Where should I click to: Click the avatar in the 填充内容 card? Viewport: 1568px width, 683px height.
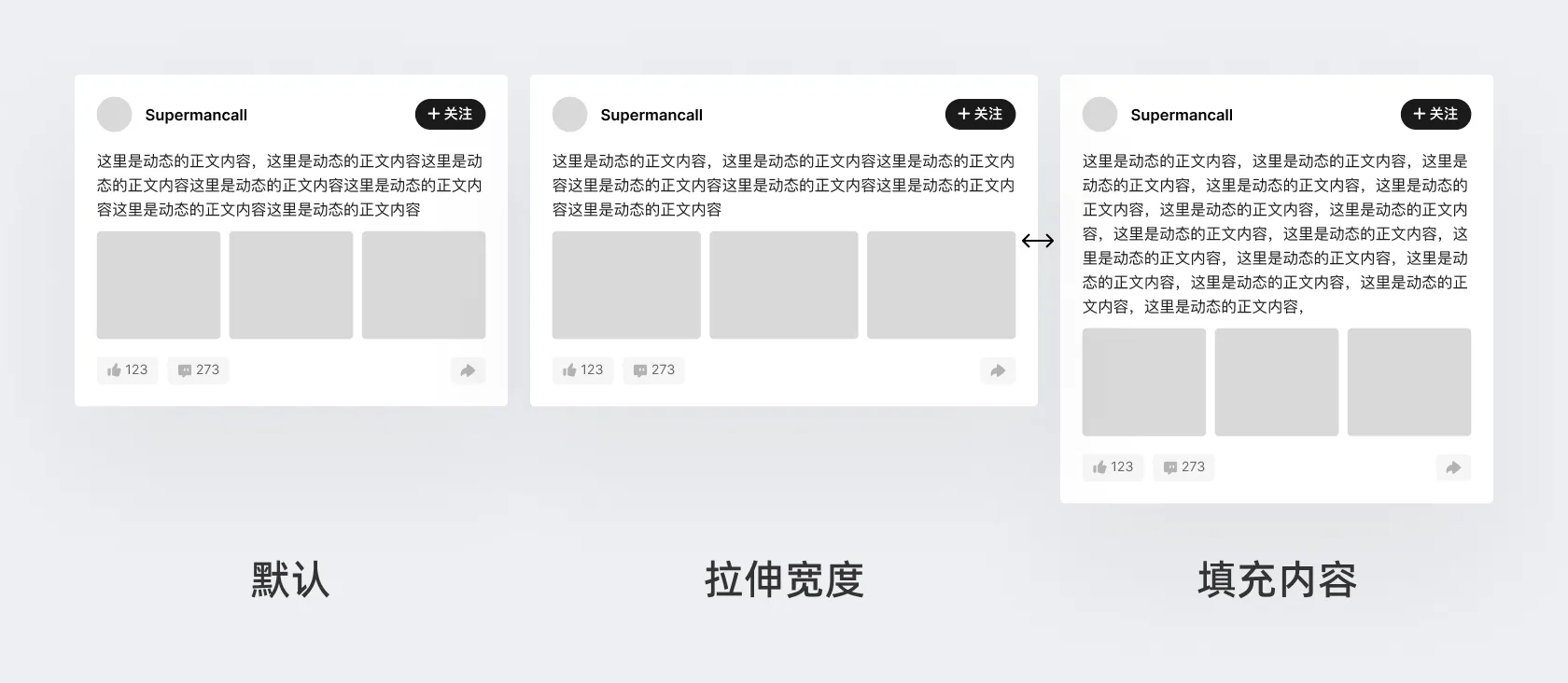1099,115
